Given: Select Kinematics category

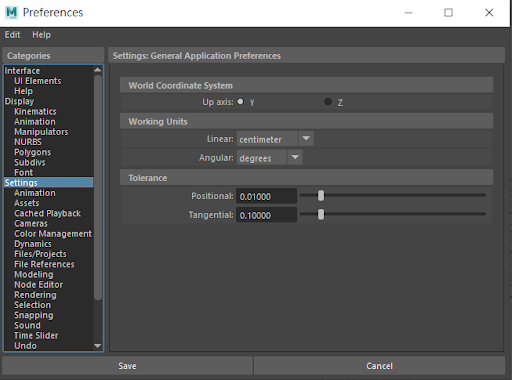Looking at the screenshot, I should pyautogui.click(x=35, y=111).
